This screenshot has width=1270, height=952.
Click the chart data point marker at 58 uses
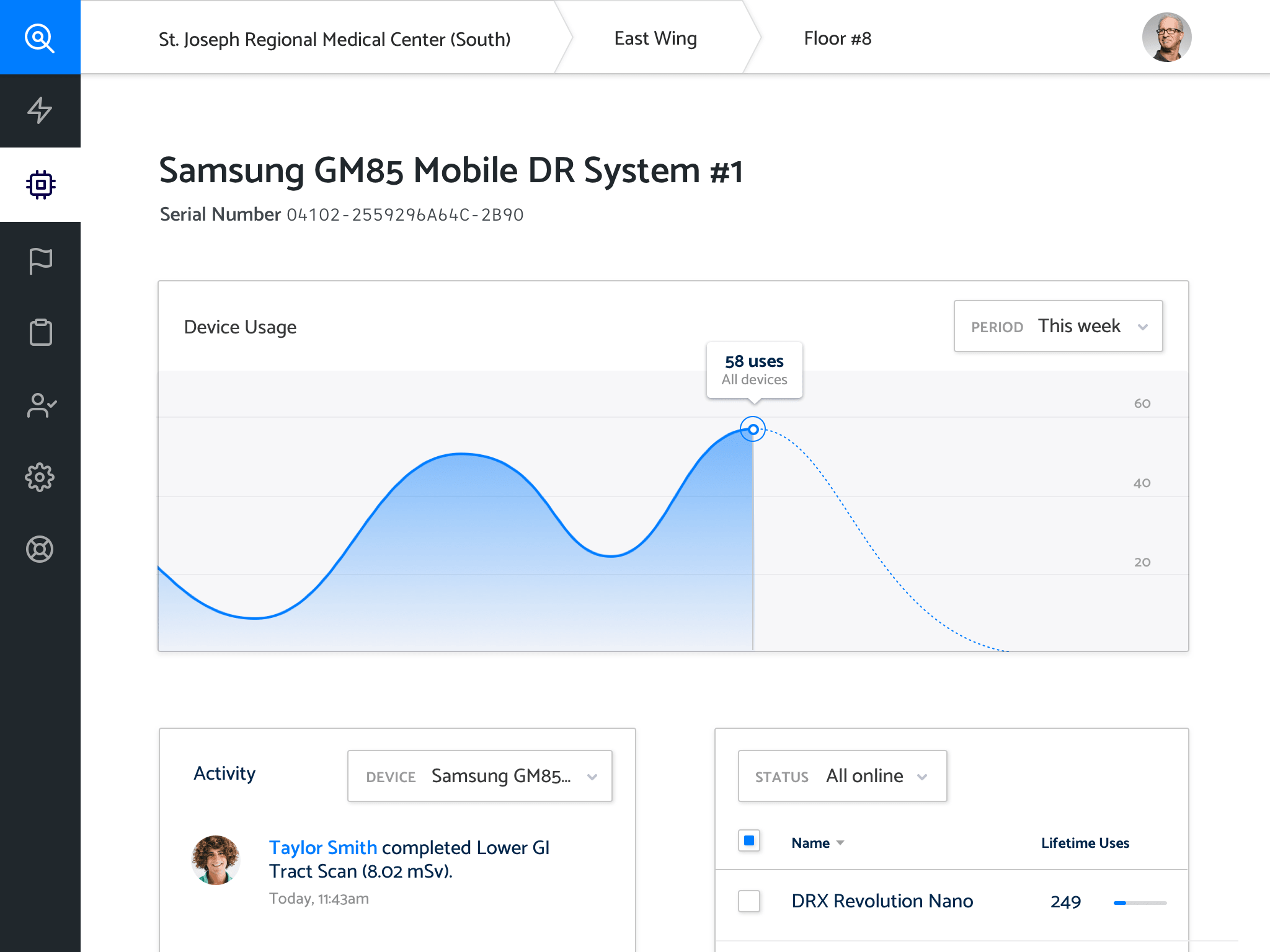coord(753,429)
